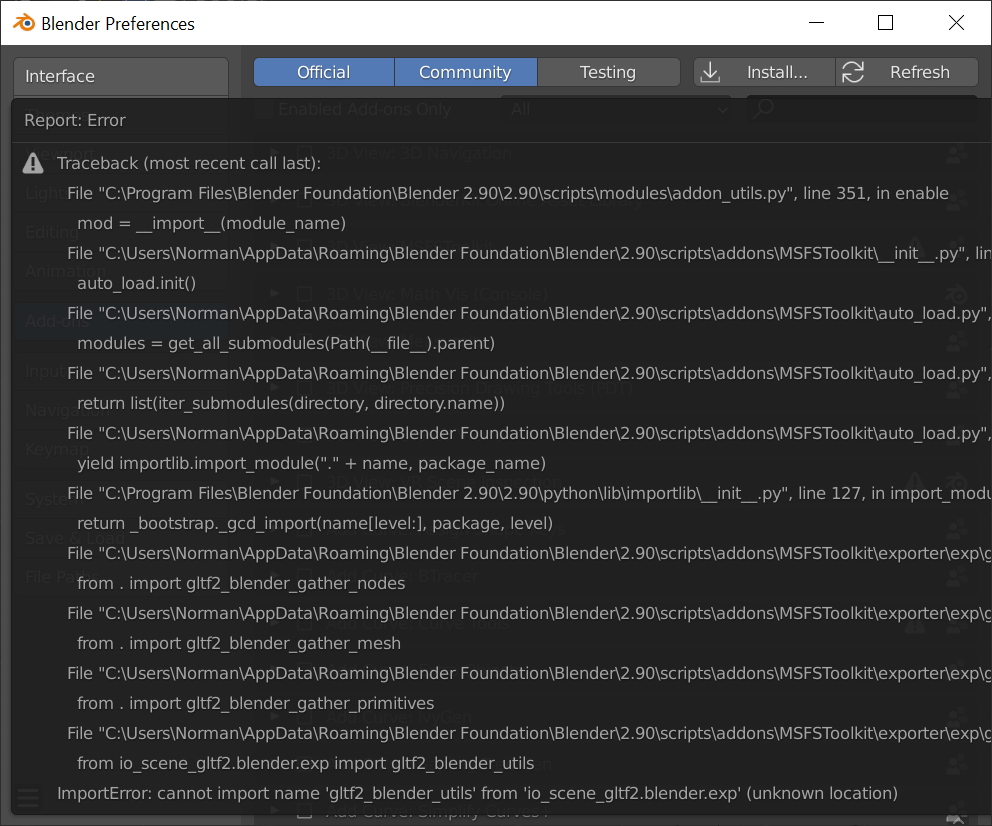Viewport: 992px width, 826px height.
Task: Click the "from io_scene_gltf2.blender.exp import" line
Action: 306,763
